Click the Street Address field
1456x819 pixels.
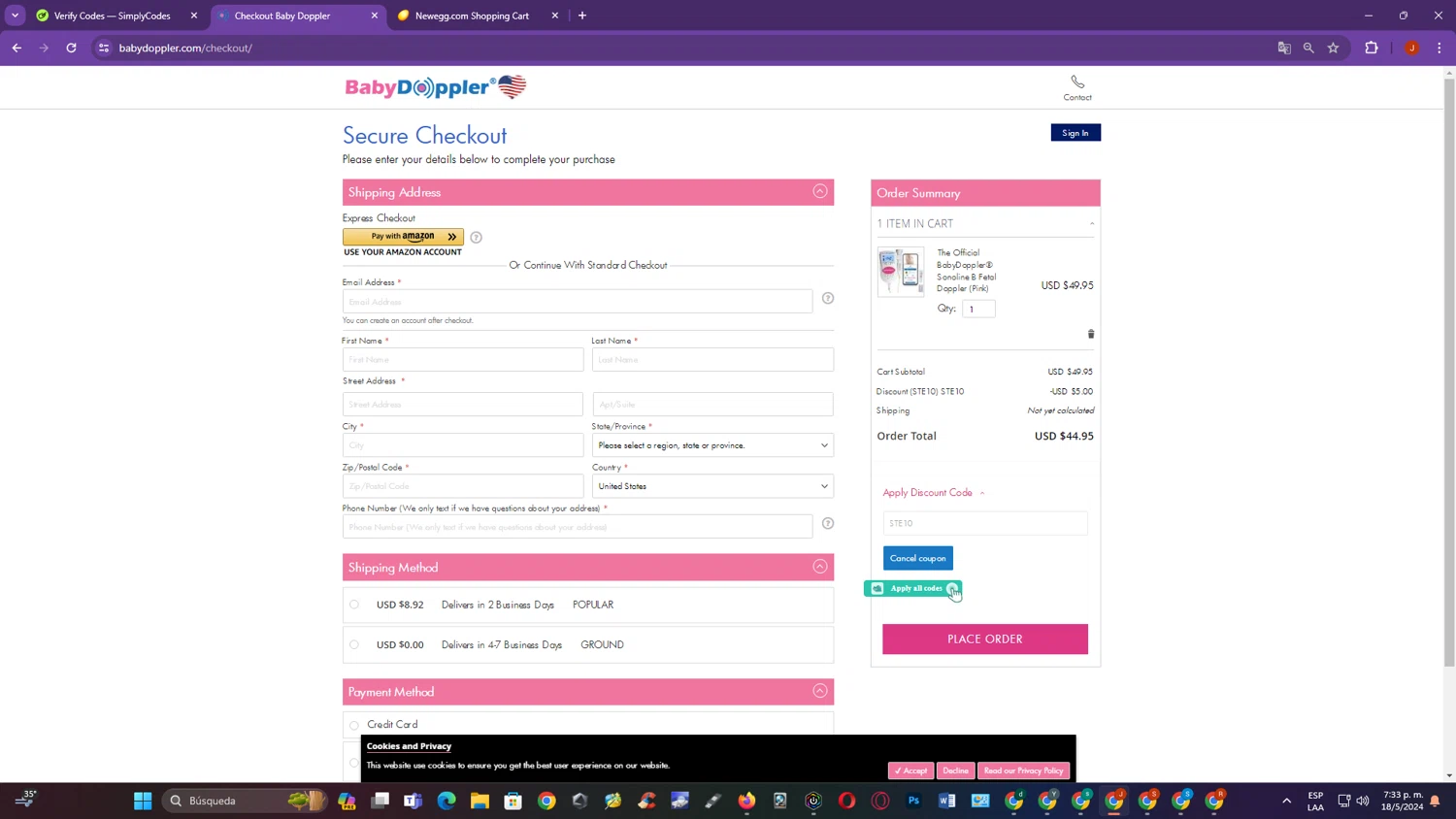tap(463, 405)
